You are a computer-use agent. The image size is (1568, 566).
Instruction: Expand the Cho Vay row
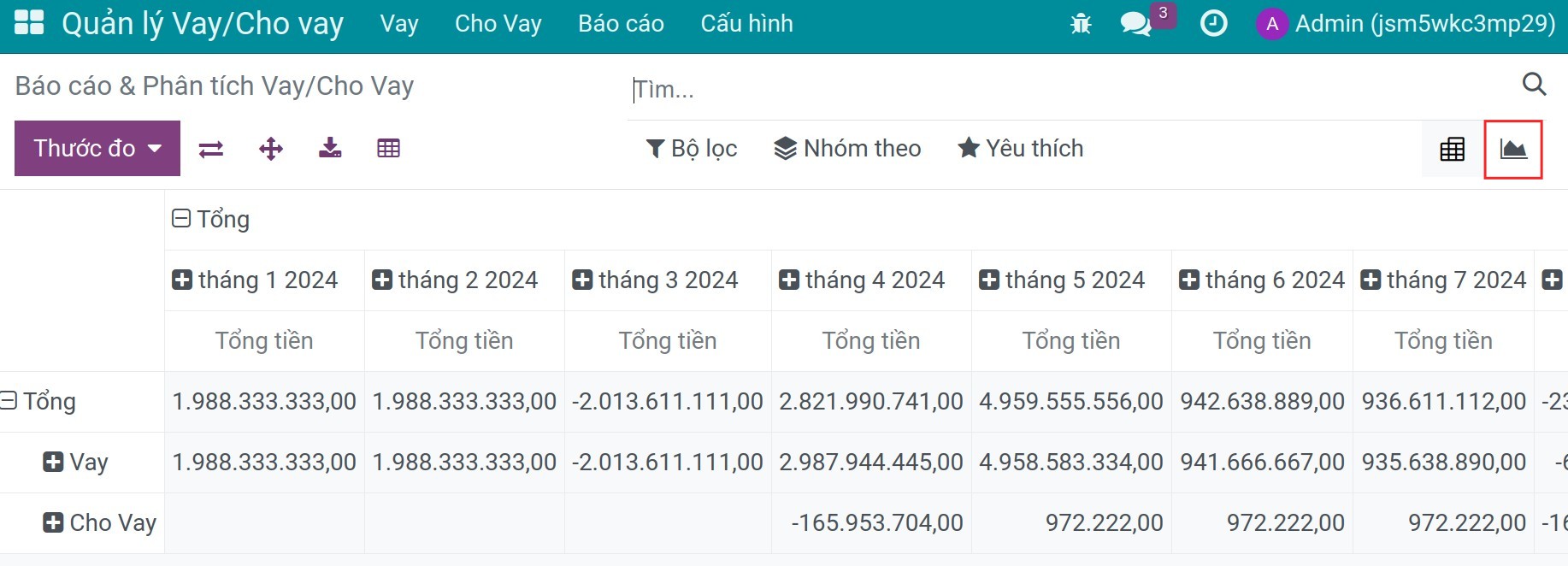tap(99, 522)
